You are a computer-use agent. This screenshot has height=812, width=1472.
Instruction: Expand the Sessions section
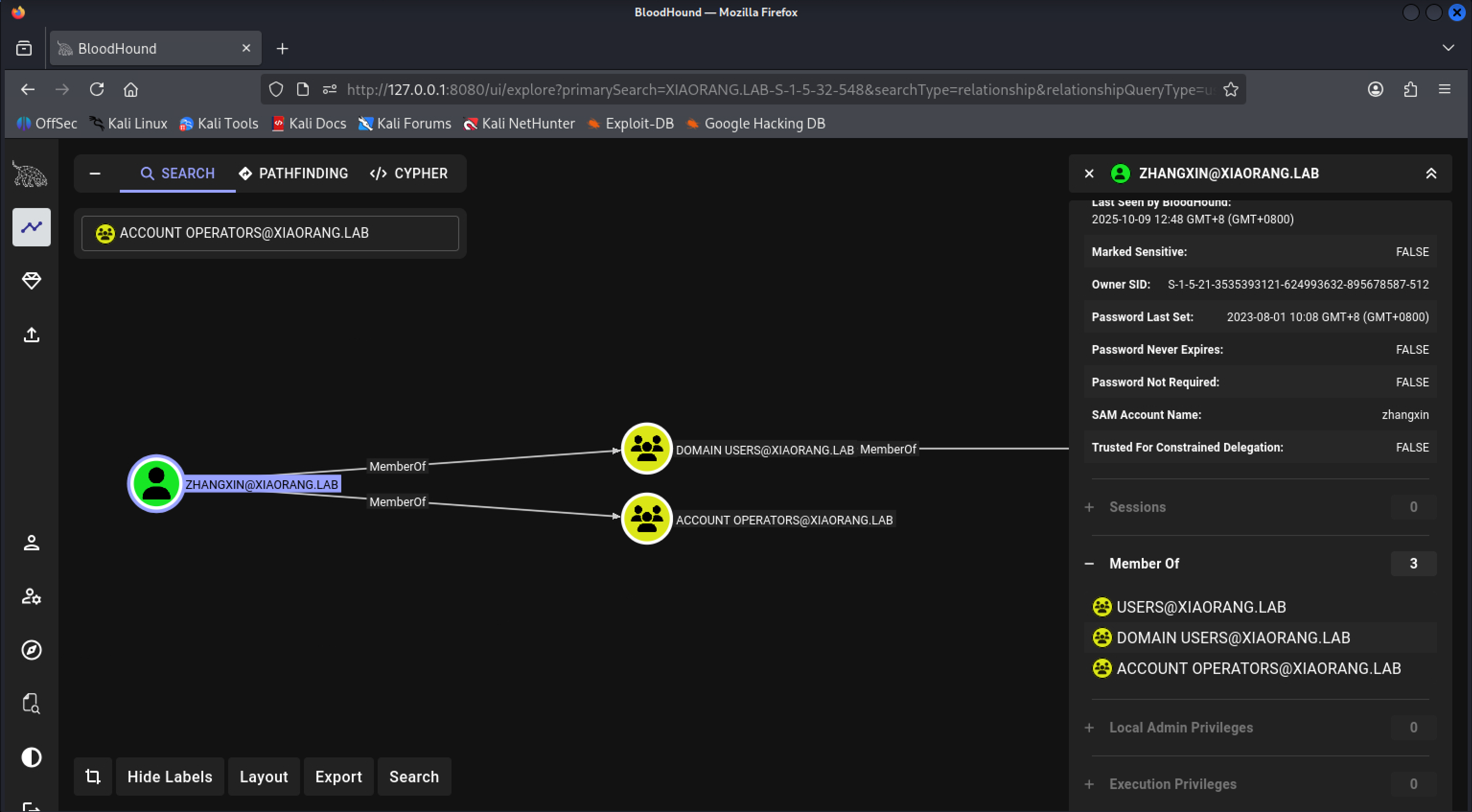(x=1137, y=507)
